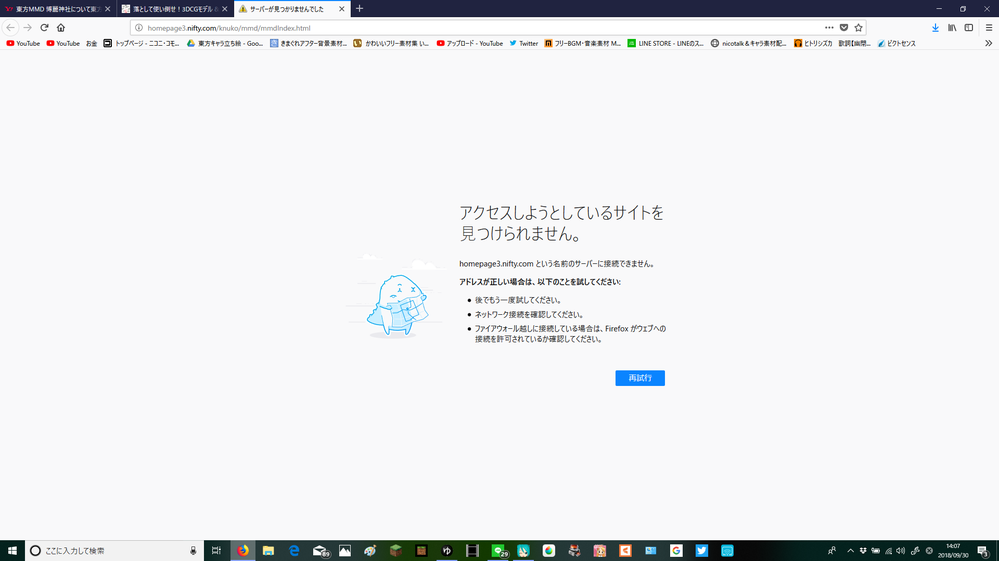The width and height of the screenshot is (999, 561).
Task: Go to the Firefox home page
Action: pyautogui.click(x=61, y=28)
